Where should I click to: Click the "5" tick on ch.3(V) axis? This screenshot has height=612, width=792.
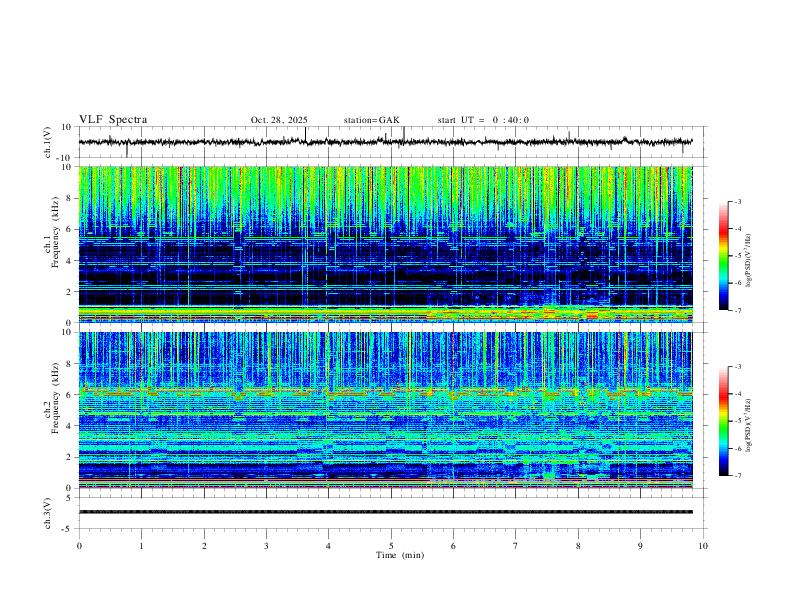(x=70, y=498)
